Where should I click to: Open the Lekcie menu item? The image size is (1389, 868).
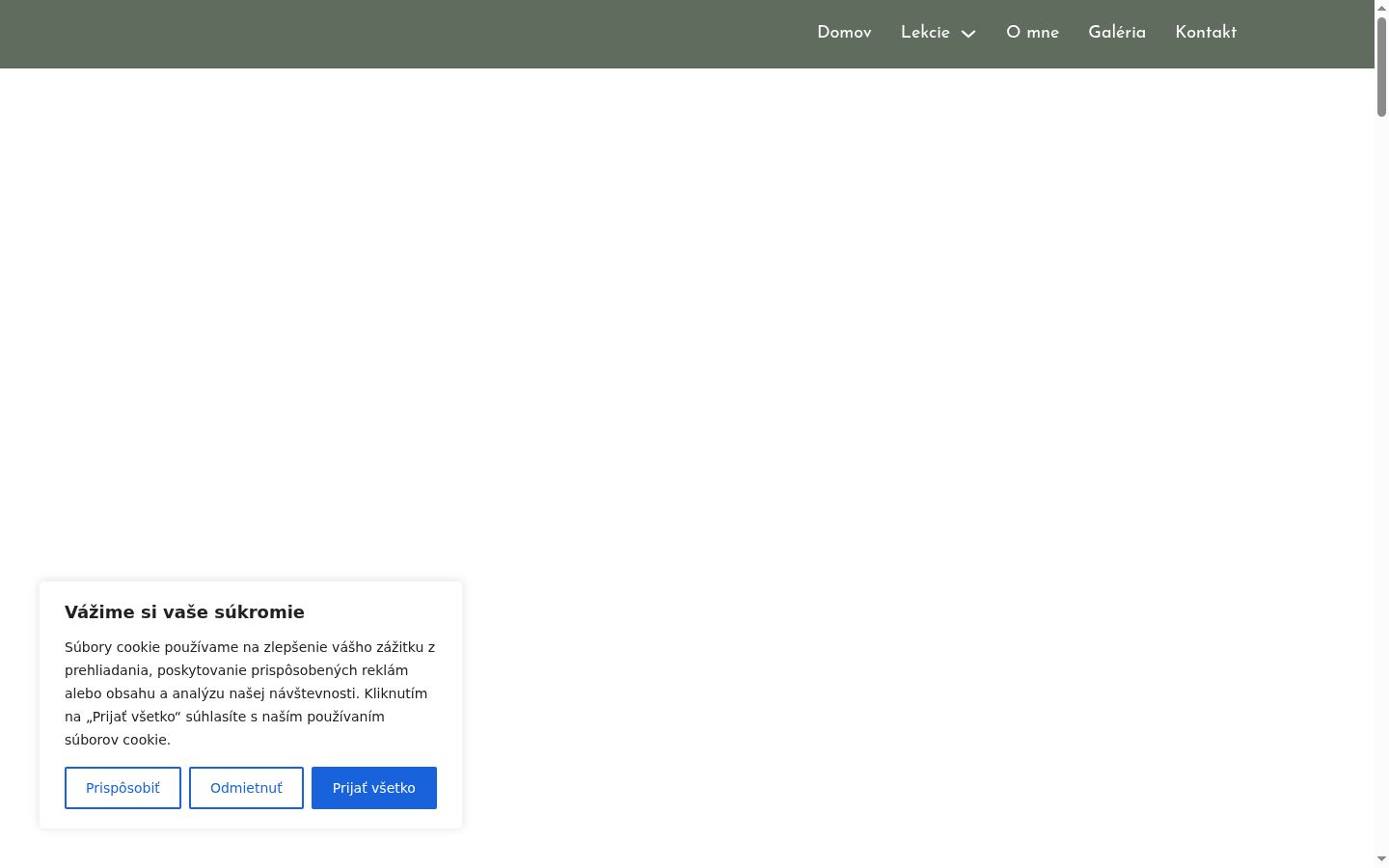[925, 33]
